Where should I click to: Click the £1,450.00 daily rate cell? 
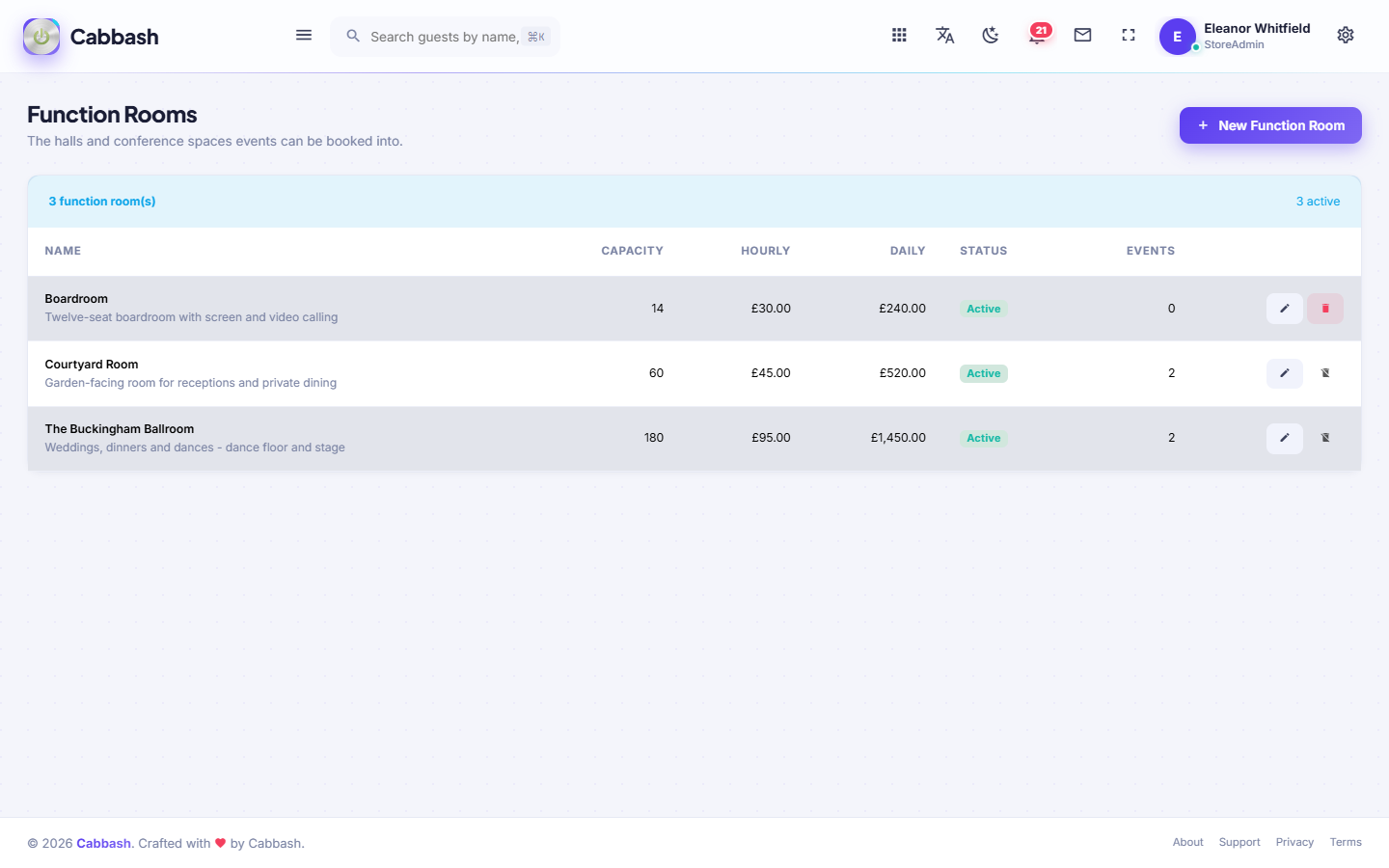pos(898,438)
